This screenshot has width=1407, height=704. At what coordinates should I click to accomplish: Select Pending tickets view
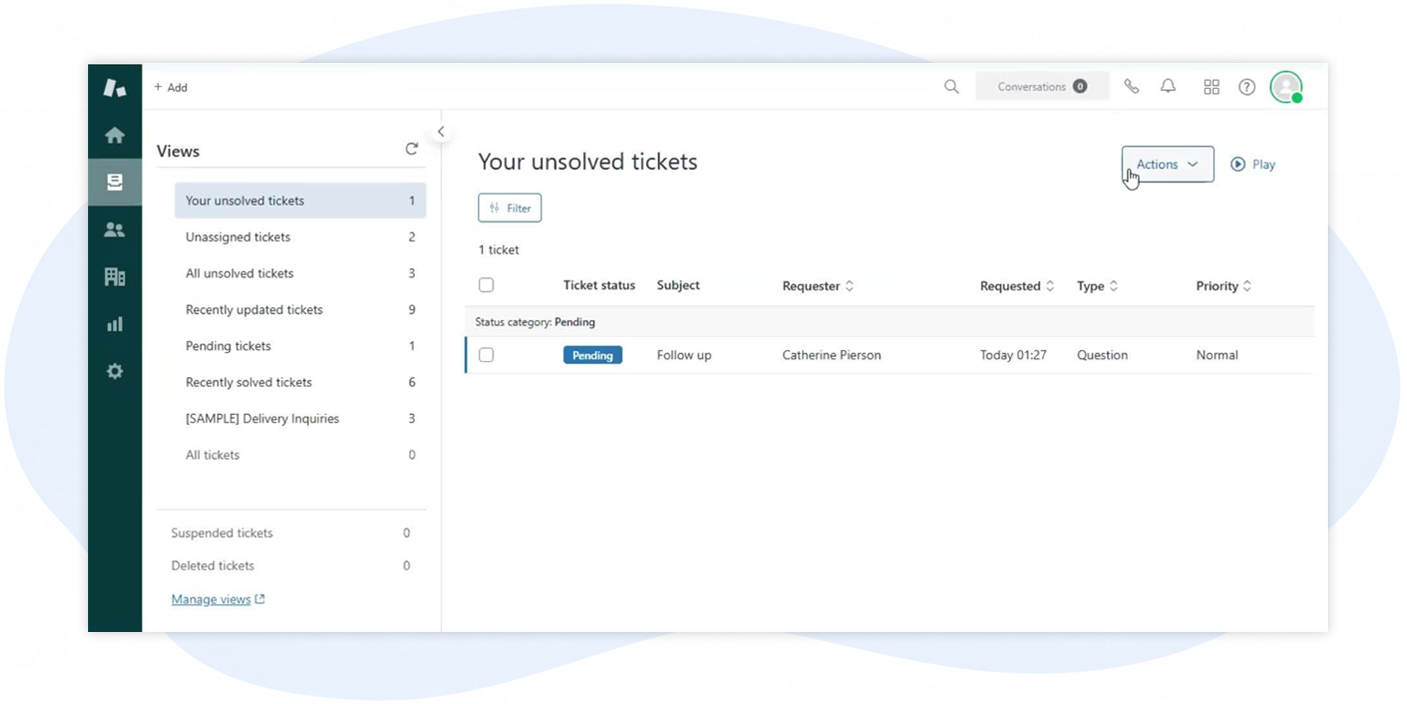tap(300, 346)
